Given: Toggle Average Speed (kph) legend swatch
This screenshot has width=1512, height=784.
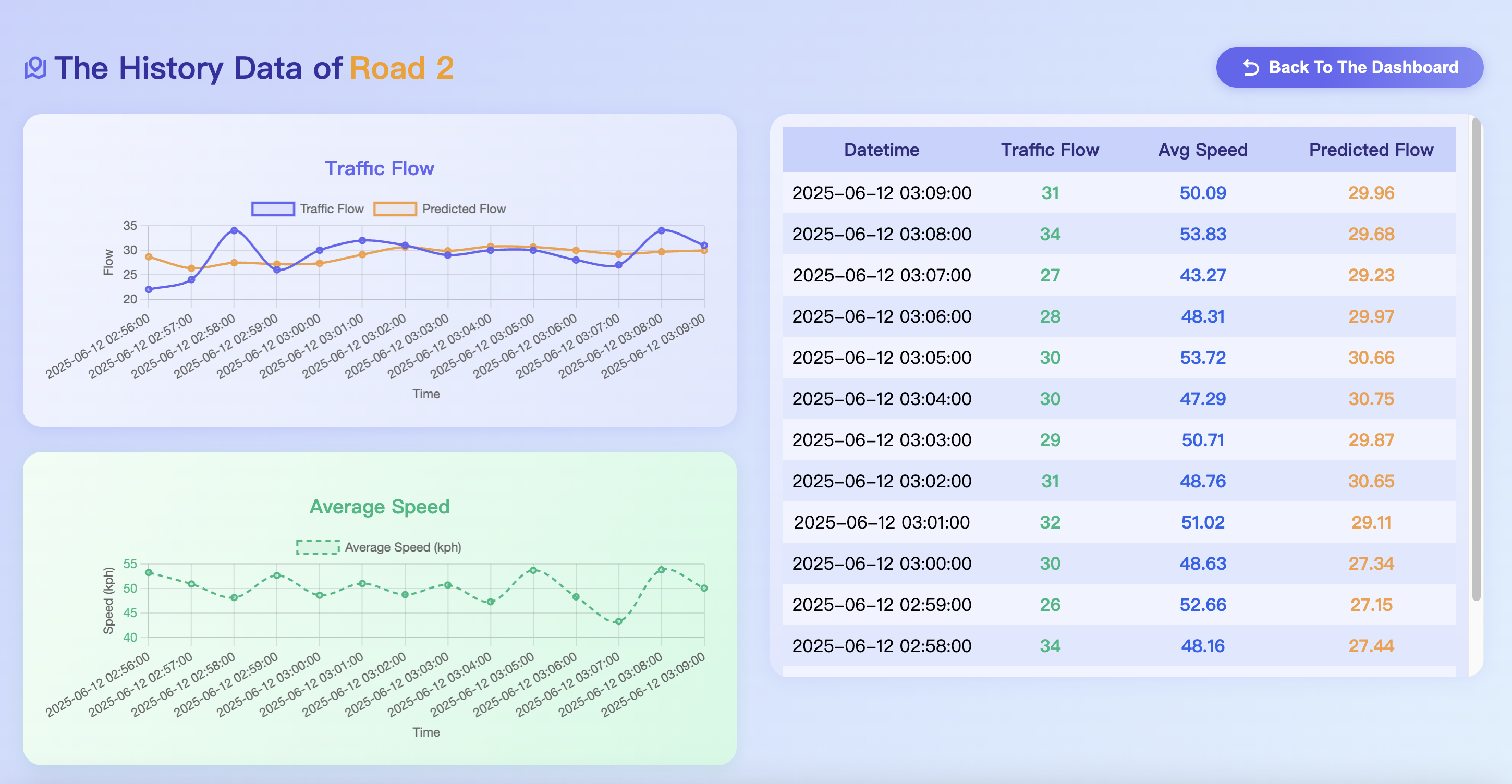Looking at the screenshot, I should tap(318, 547).
